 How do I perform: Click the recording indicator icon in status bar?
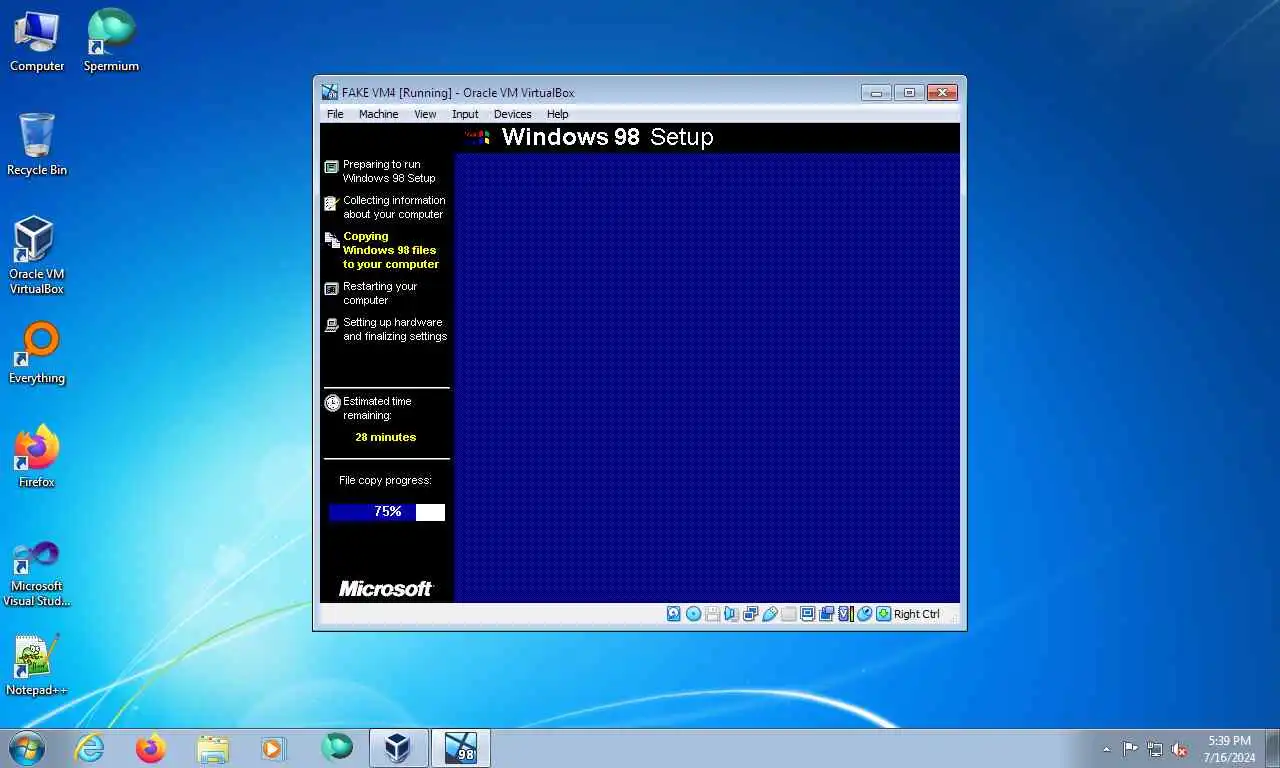826,614
